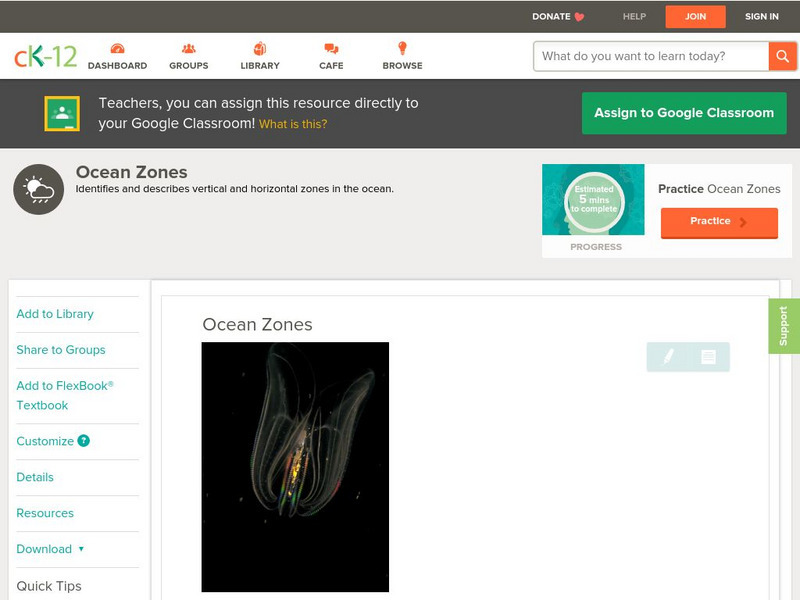The width and height of the screenshot is (800, 600).
Task: Select the highlighter pen tool icon
Action: tap(668, 357)
